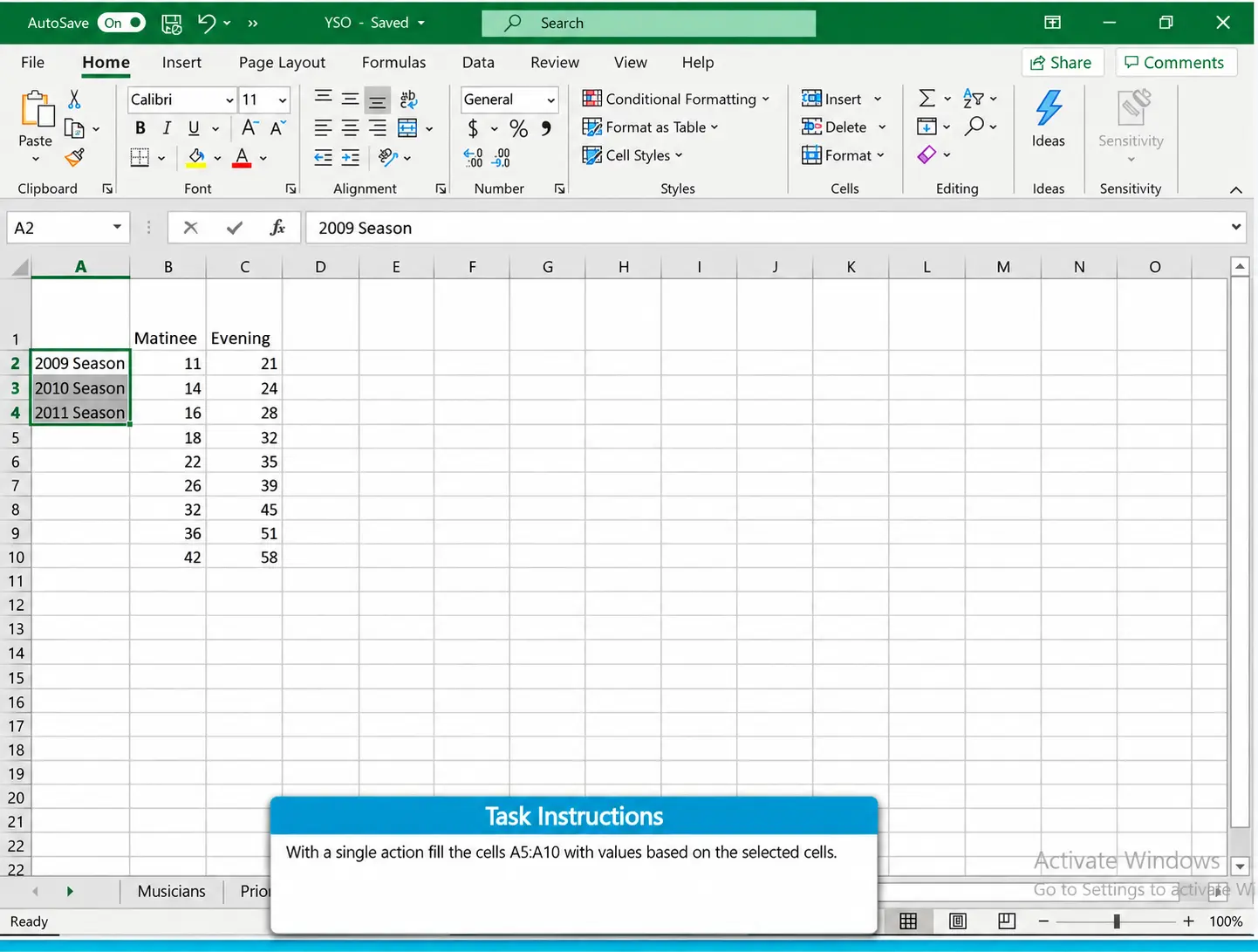This screenshot has width=1258, height=952.
Task: Open the Number Format General dropdown
Action: [x=550, y=99]
